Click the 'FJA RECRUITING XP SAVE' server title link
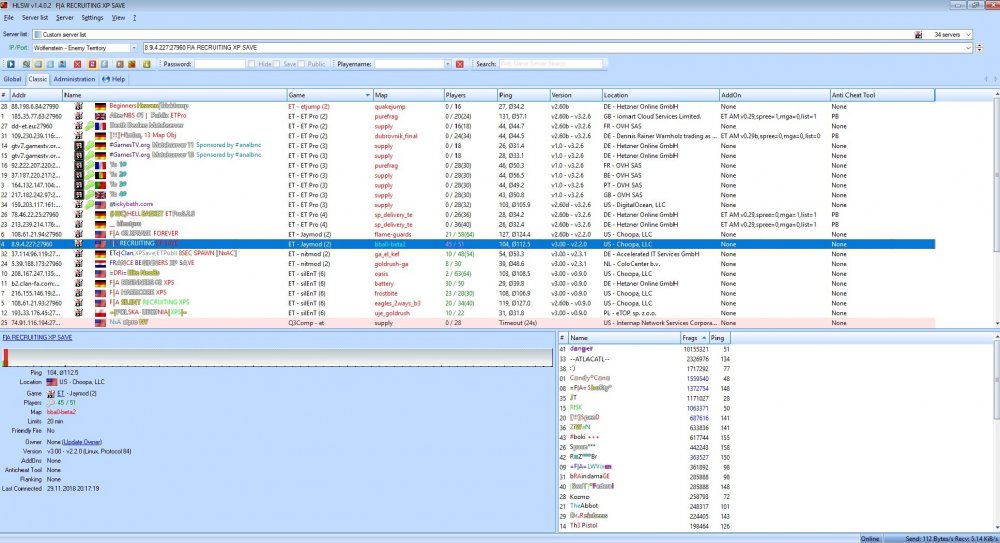 click(37, 337)
